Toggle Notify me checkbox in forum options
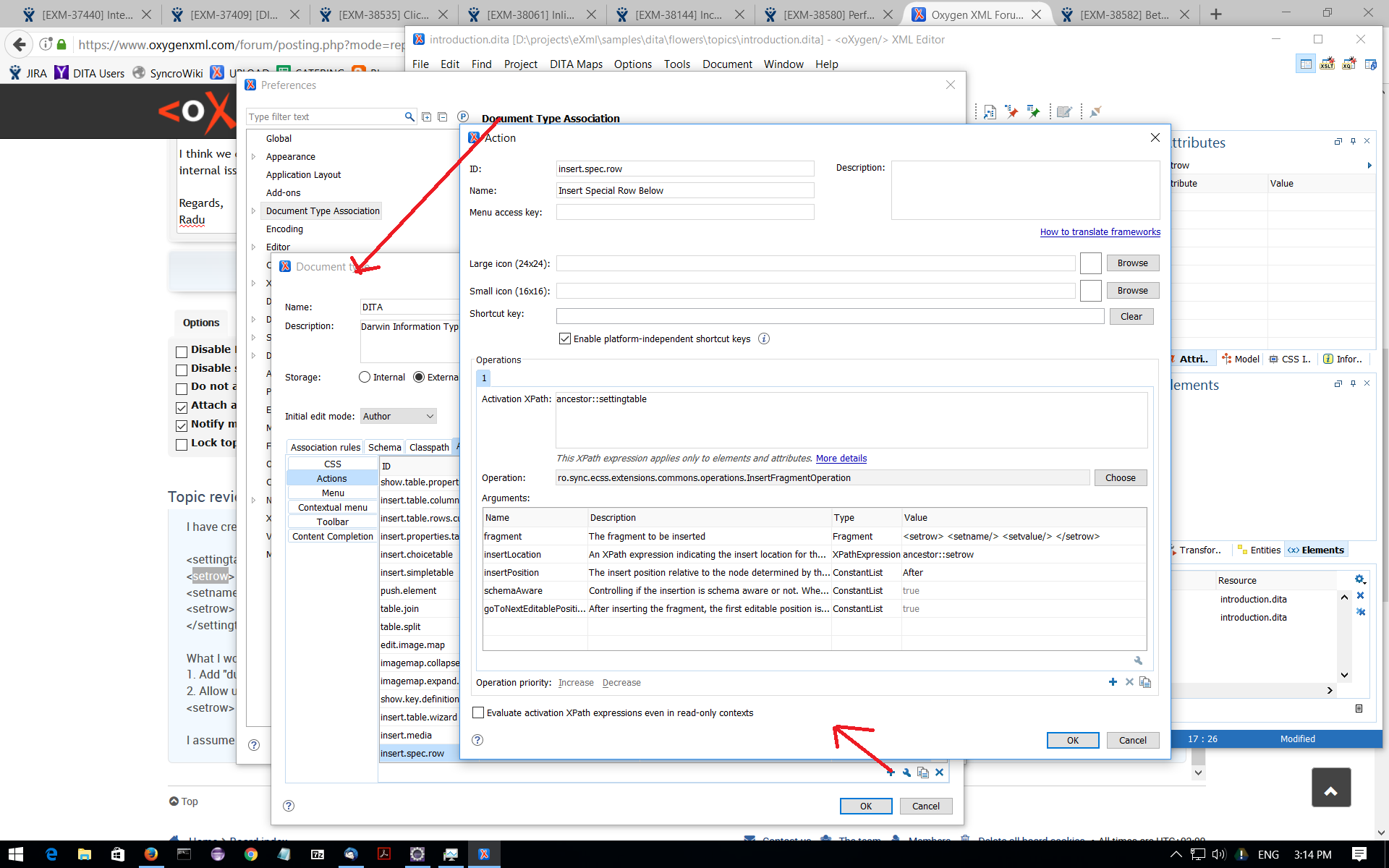Viewport: 1389px width, 868px height. [x=182, y=426]
